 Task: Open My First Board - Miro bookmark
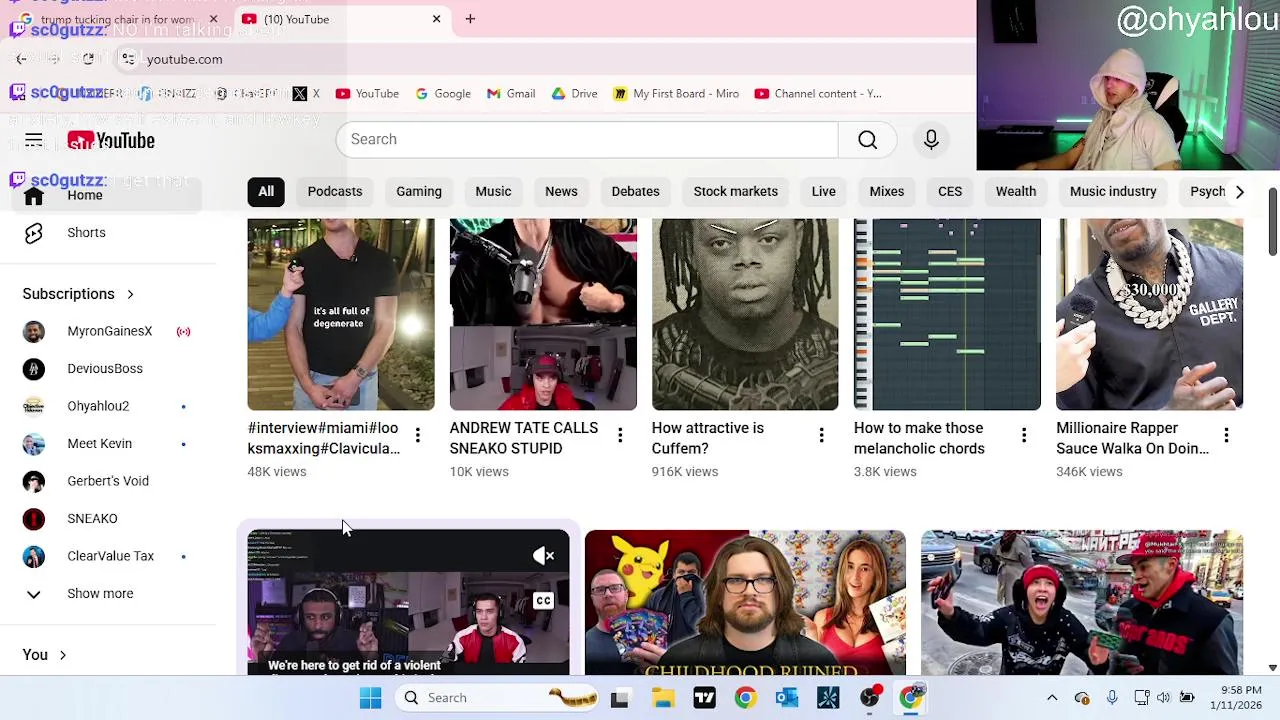coord(676,94)
